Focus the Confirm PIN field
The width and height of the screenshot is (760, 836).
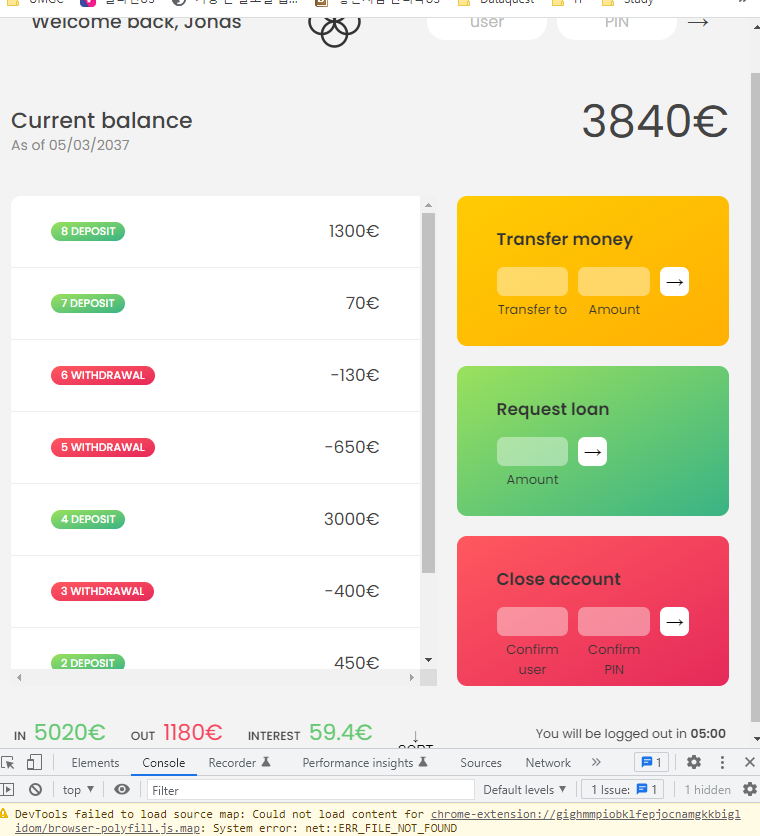(x=614, y=622)
